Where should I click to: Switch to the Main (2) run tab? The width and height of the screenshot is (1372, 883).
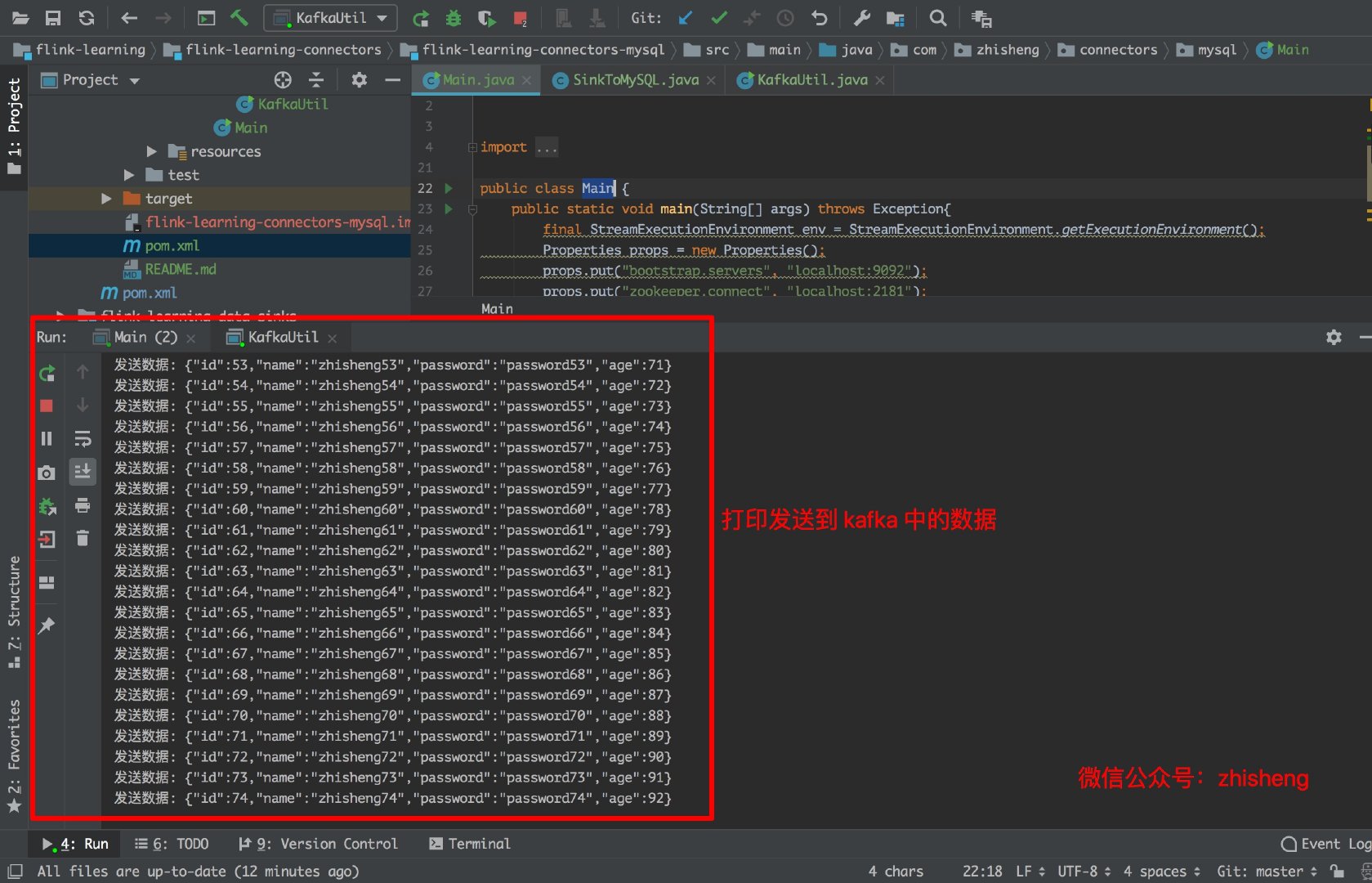tap(145, 338)
